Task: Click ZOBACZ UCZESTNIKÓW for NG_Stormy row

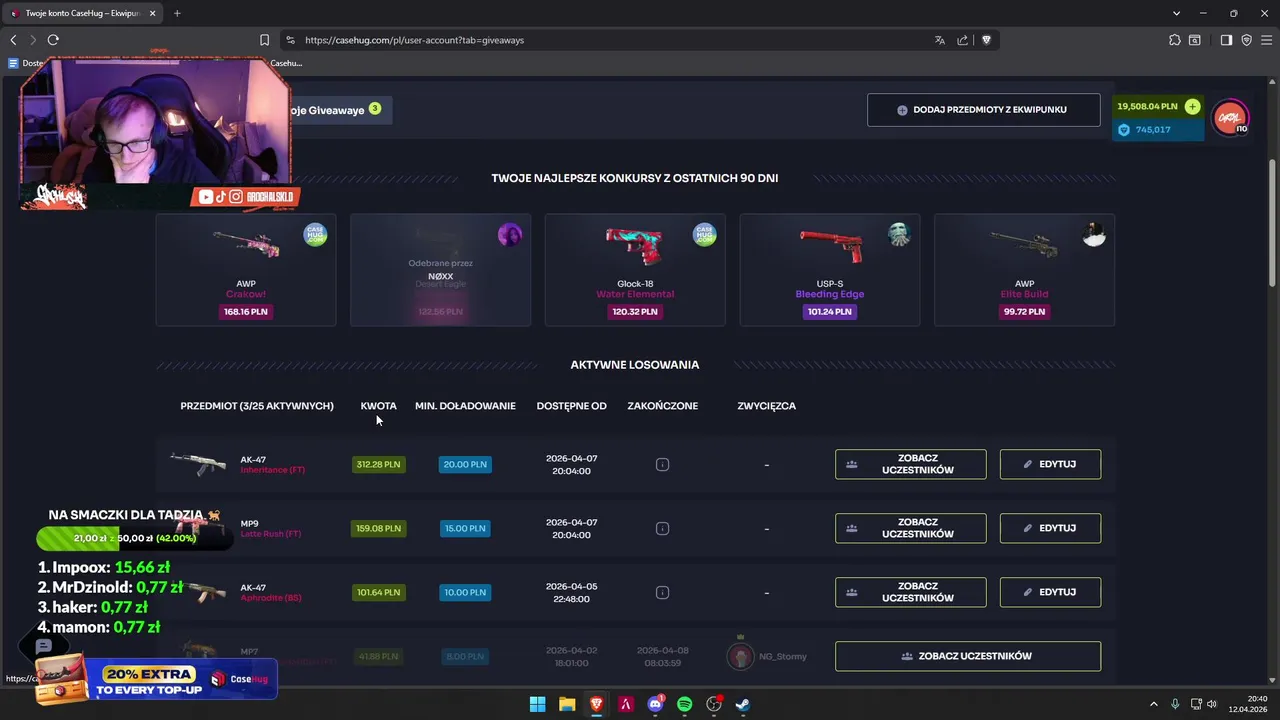Action: pyautogui.click(x=968, y=656)
